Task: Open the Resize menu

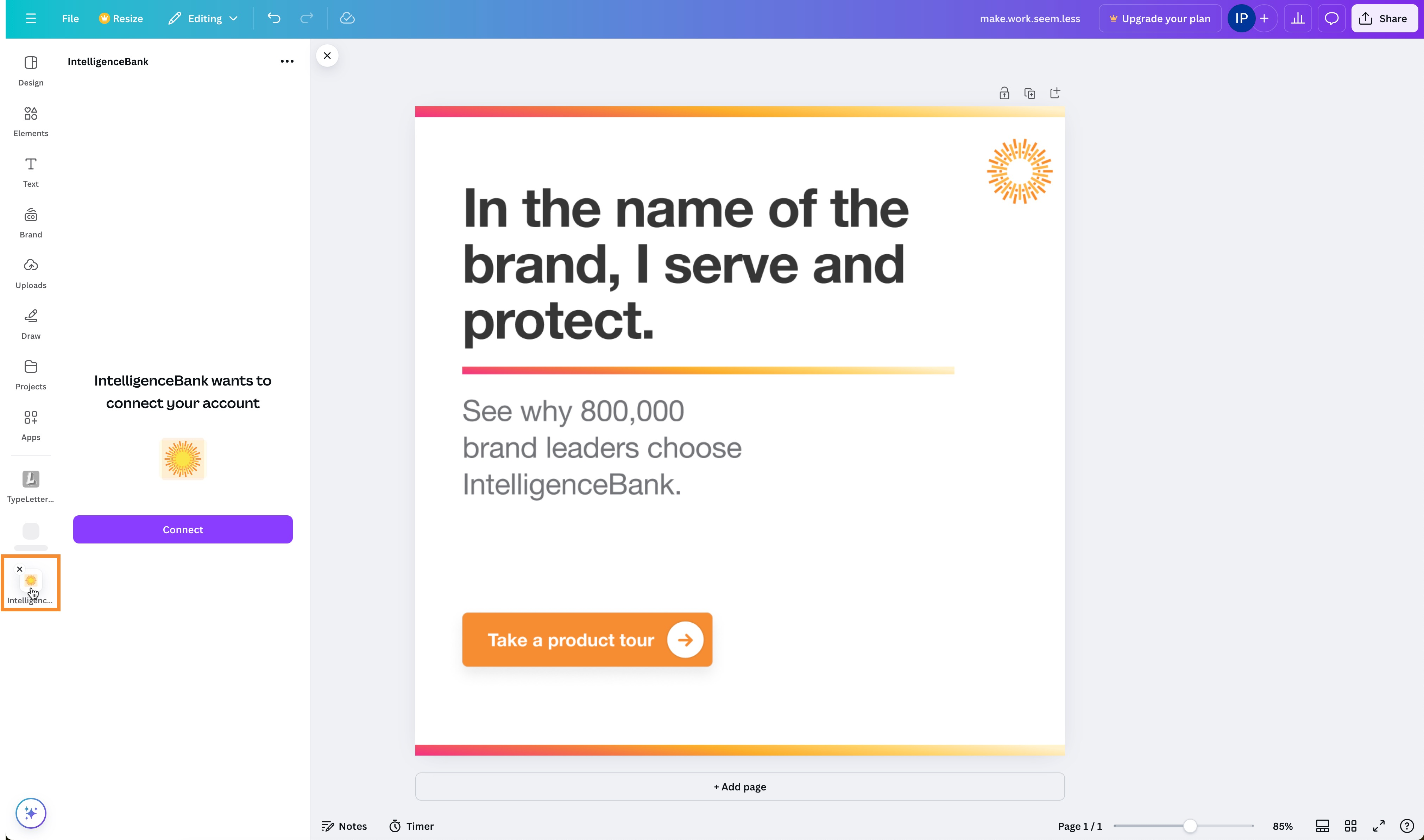Action: (121, 18)
